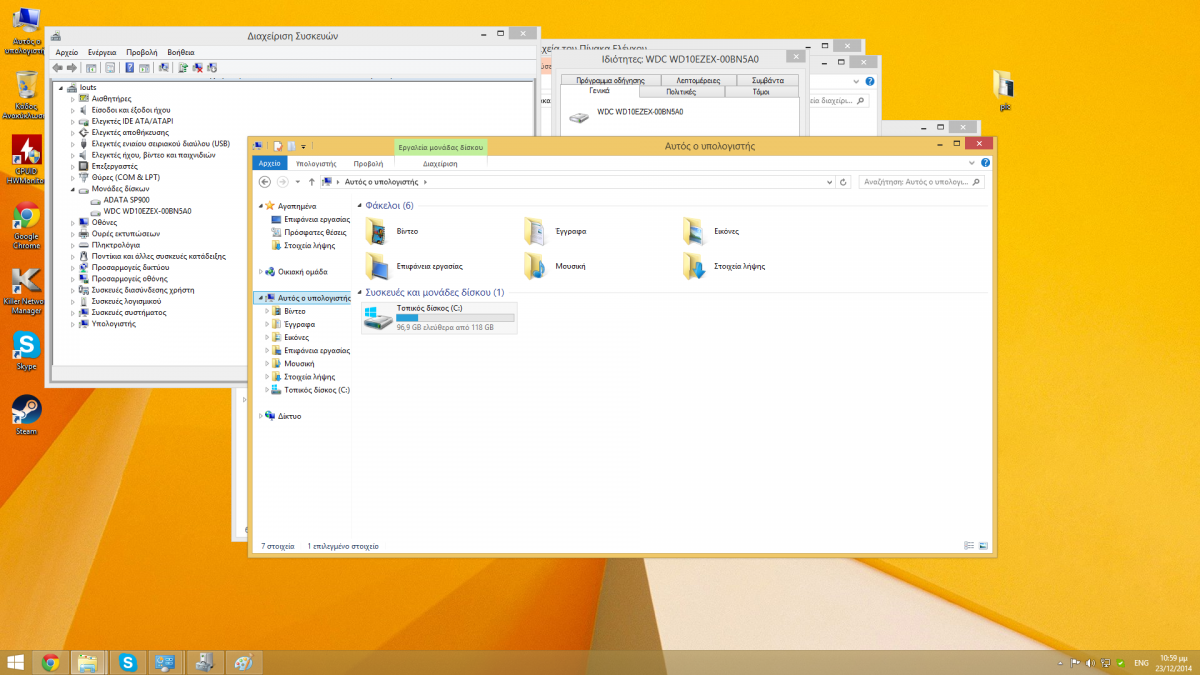
Task: Open Πολιτικές tab in WDC properties dialog
Action: (681, 91)
